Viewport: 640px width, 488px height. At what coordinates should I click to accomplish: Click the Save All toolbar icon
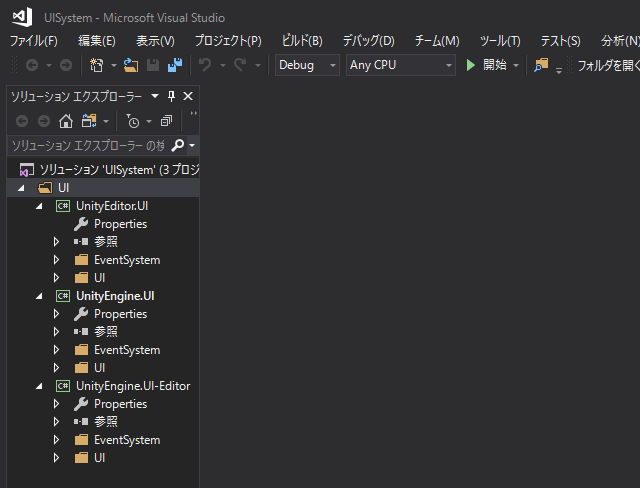[x=175, y=65]
